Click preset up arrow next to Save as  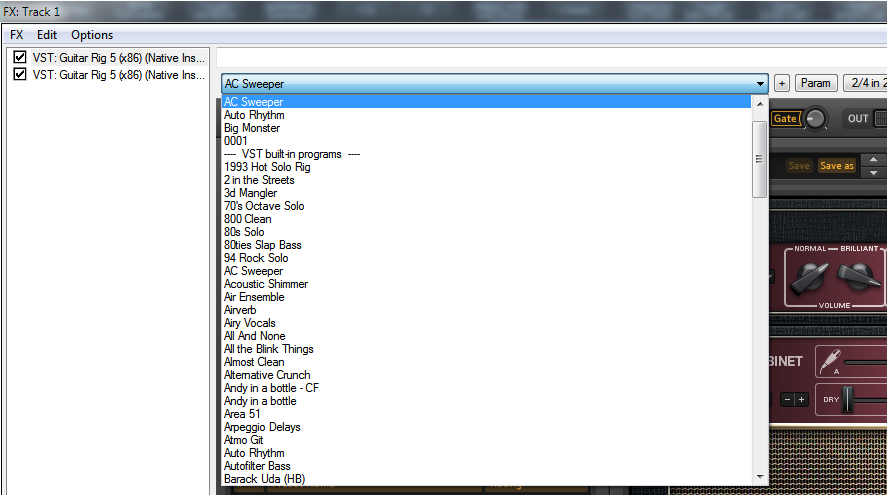873,160
